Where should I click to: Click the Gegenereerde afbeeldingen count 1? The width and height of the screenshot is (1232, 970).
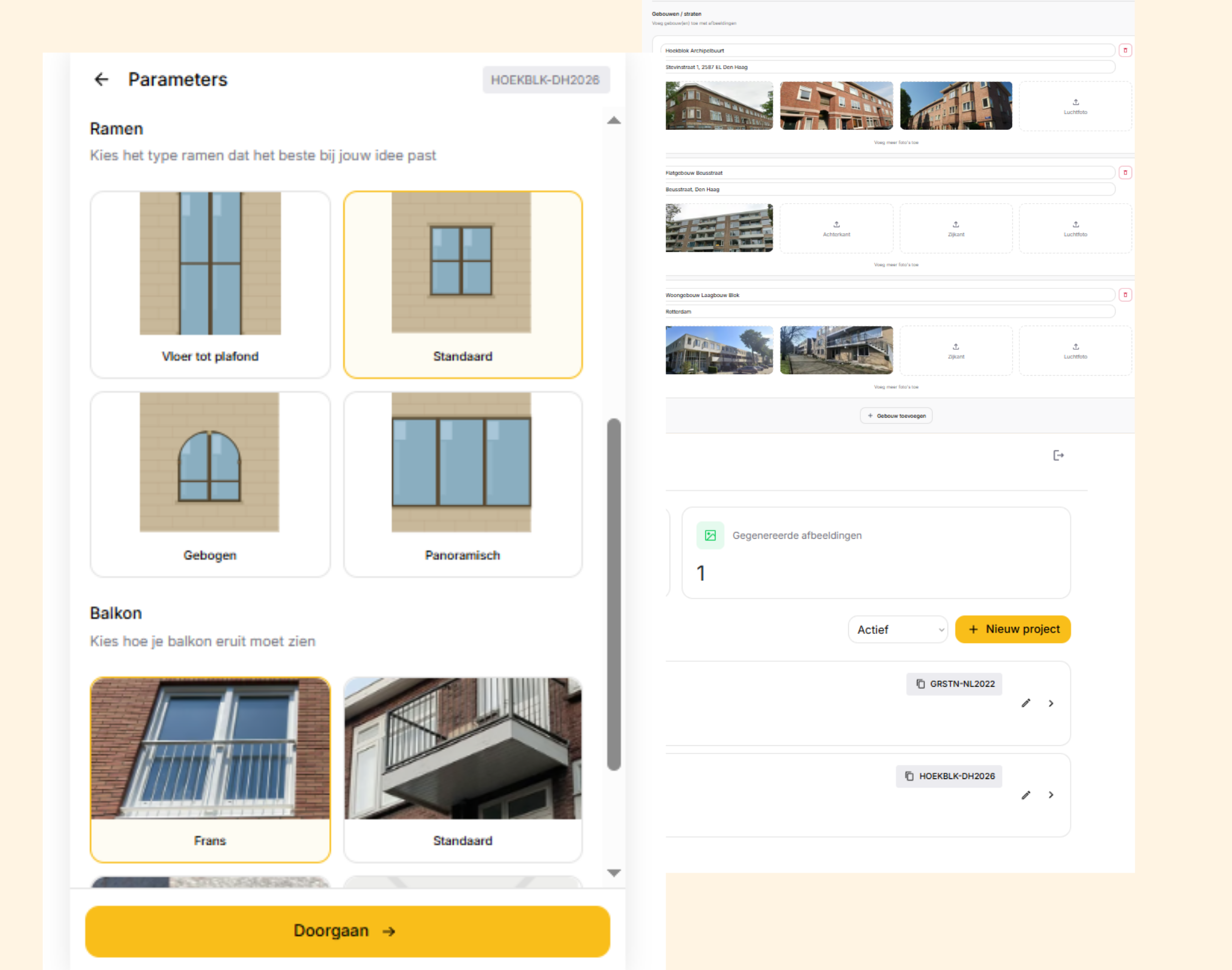[x=701, y=573]
